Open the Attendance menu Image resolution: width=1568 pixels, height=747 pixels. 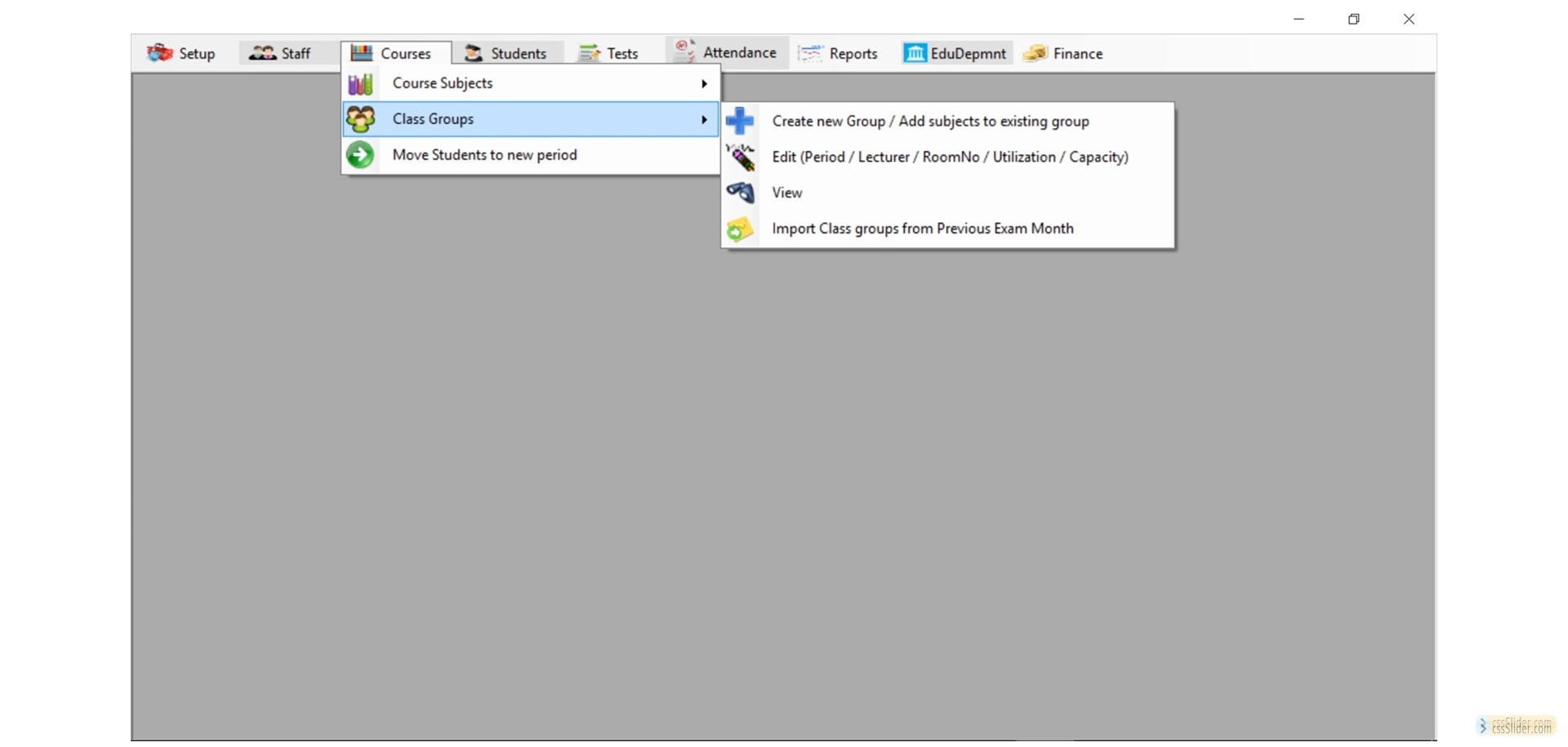coord(726,52)
